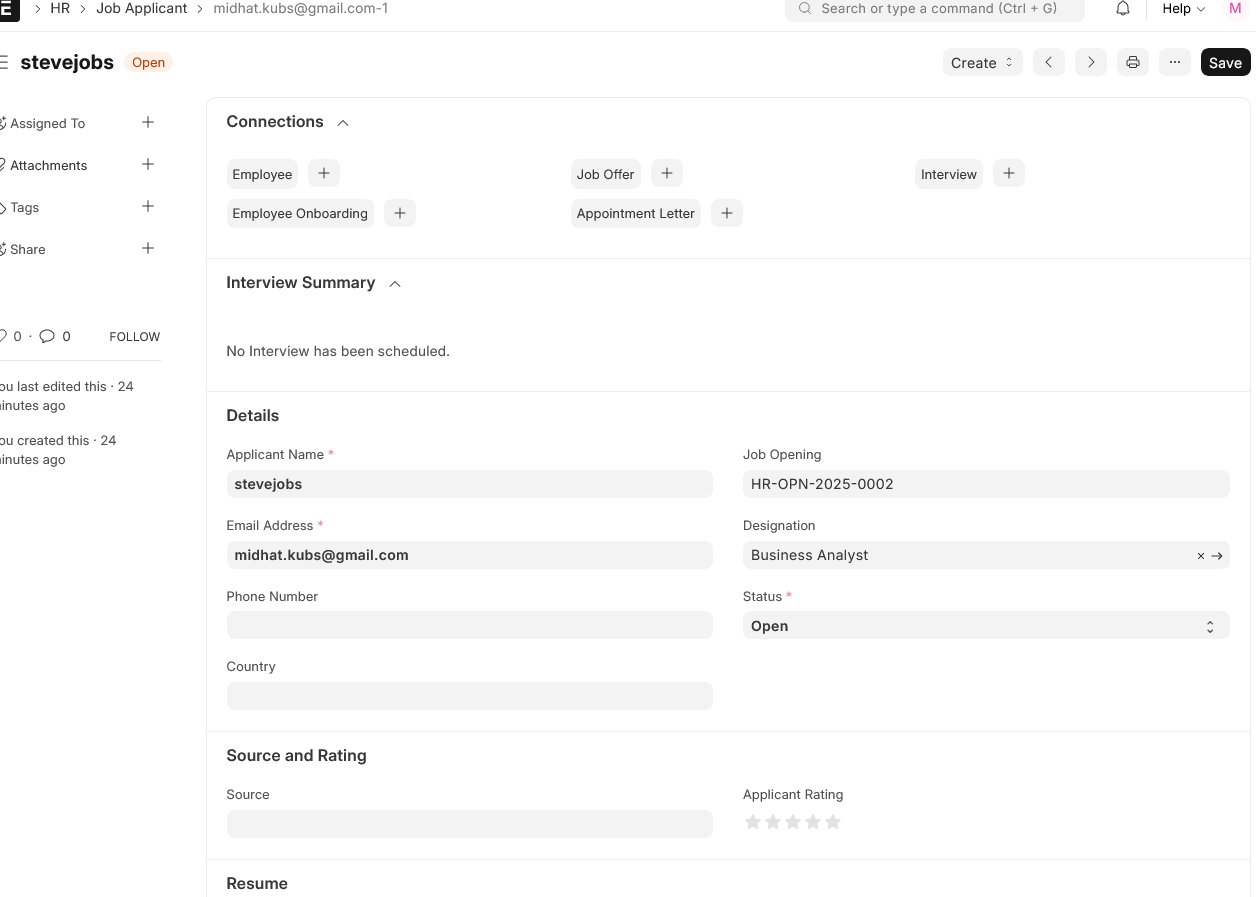Set applicant rating to five stars

pyautogui.click(x=833, y=822)
